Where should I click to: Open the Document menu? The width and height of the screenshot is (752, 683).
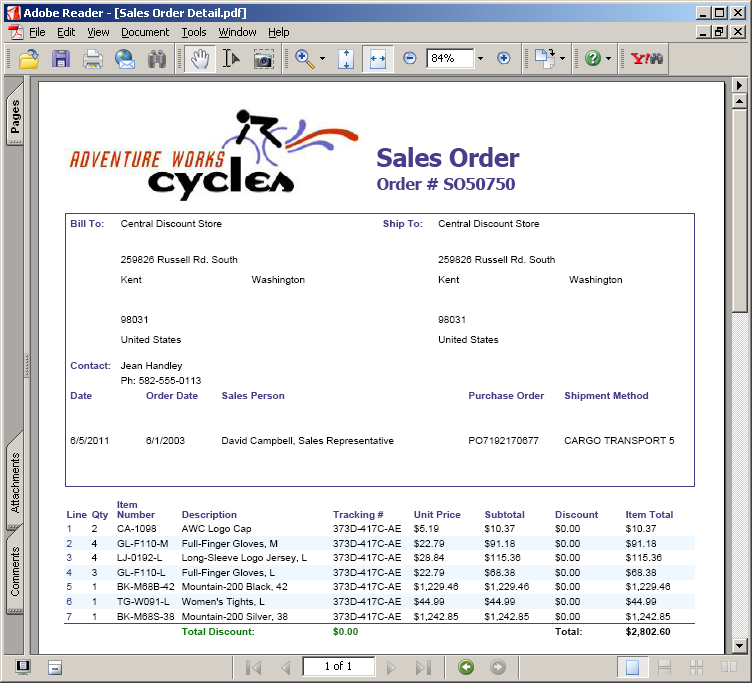pyautogui.click(x=145, y=32)
